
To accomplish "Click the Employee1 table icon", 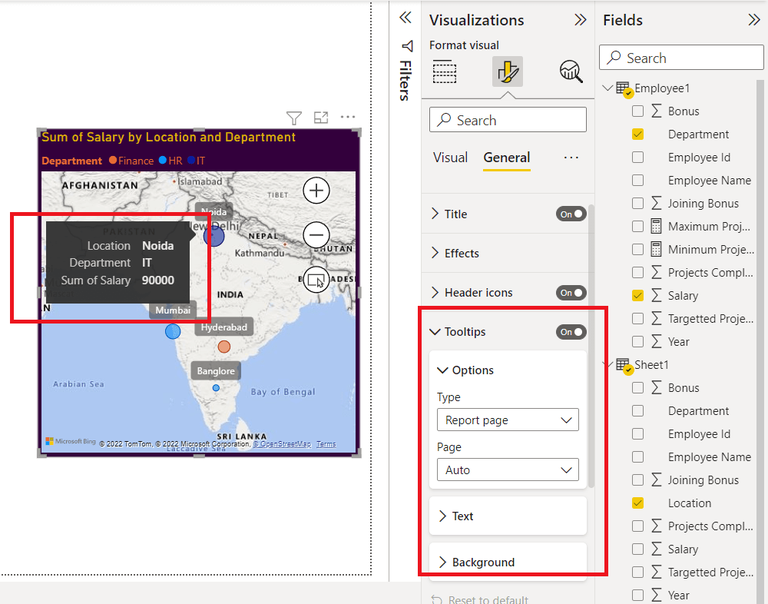I will pos(624,89).
